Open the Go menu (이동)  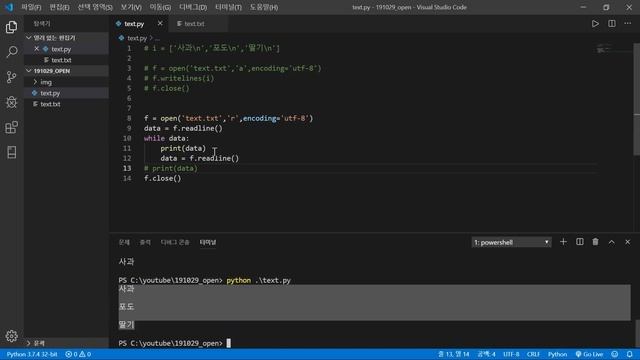160,7
